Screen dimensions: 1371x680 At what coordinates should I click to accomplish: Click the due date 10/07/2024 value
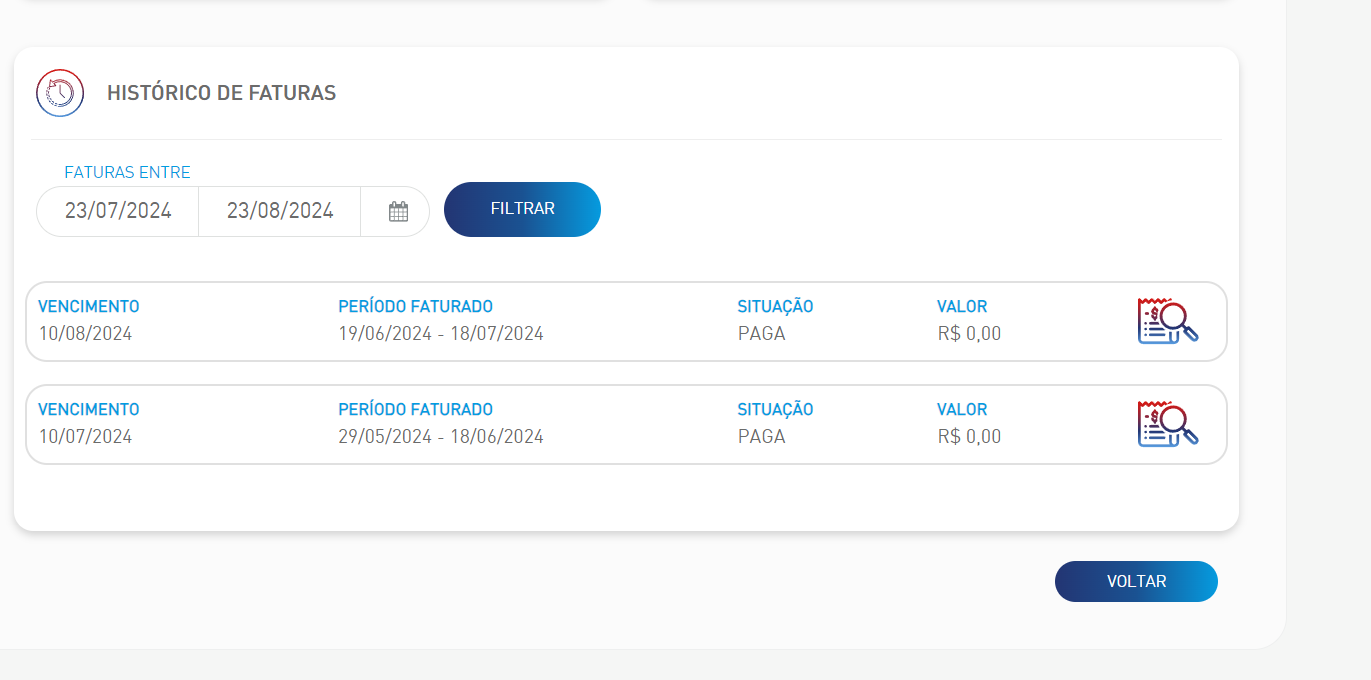pos(85,437)
